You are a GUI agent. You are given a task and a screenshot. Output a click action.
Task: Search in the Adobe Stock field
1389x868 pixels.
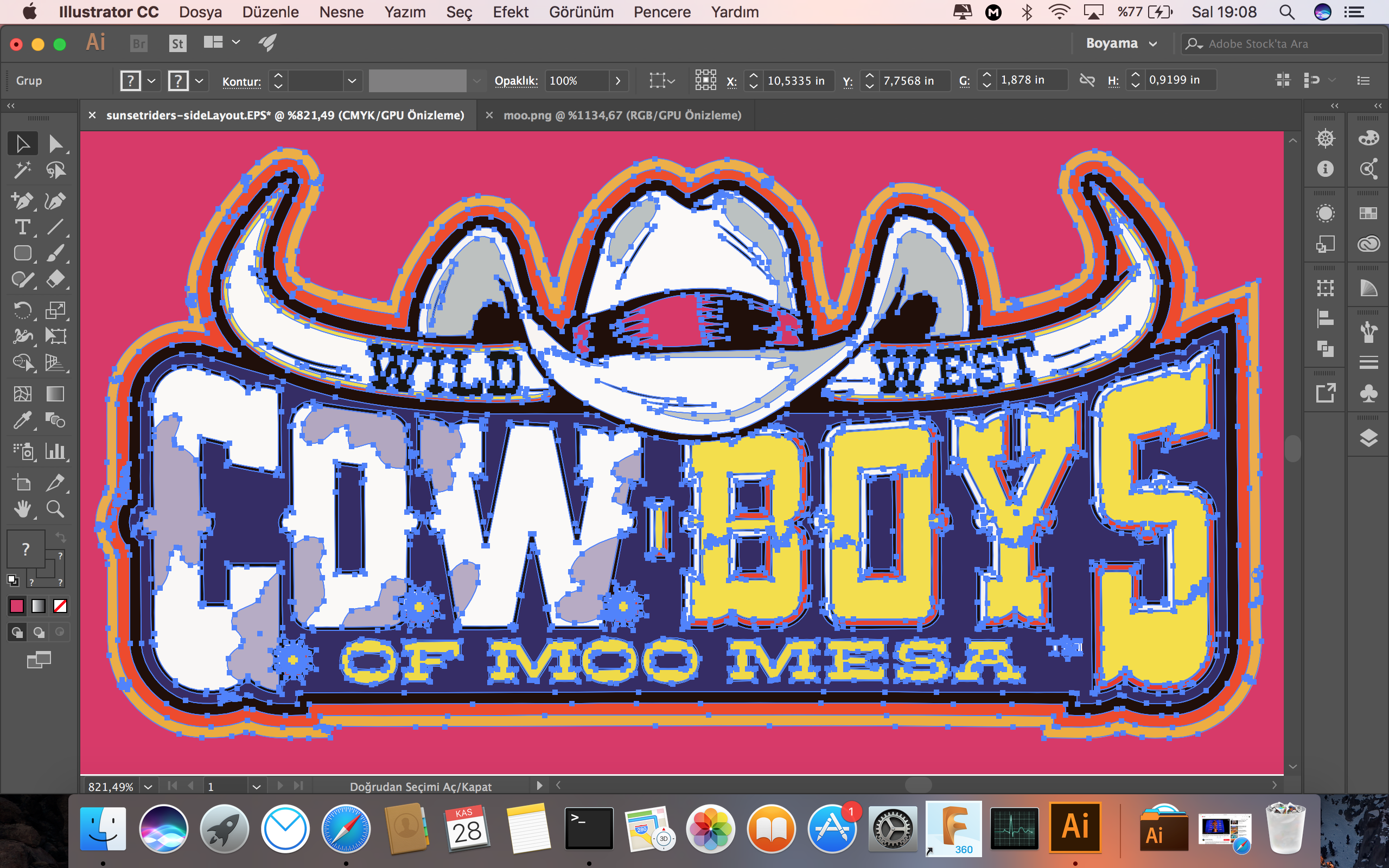(x=1282, y=43)
